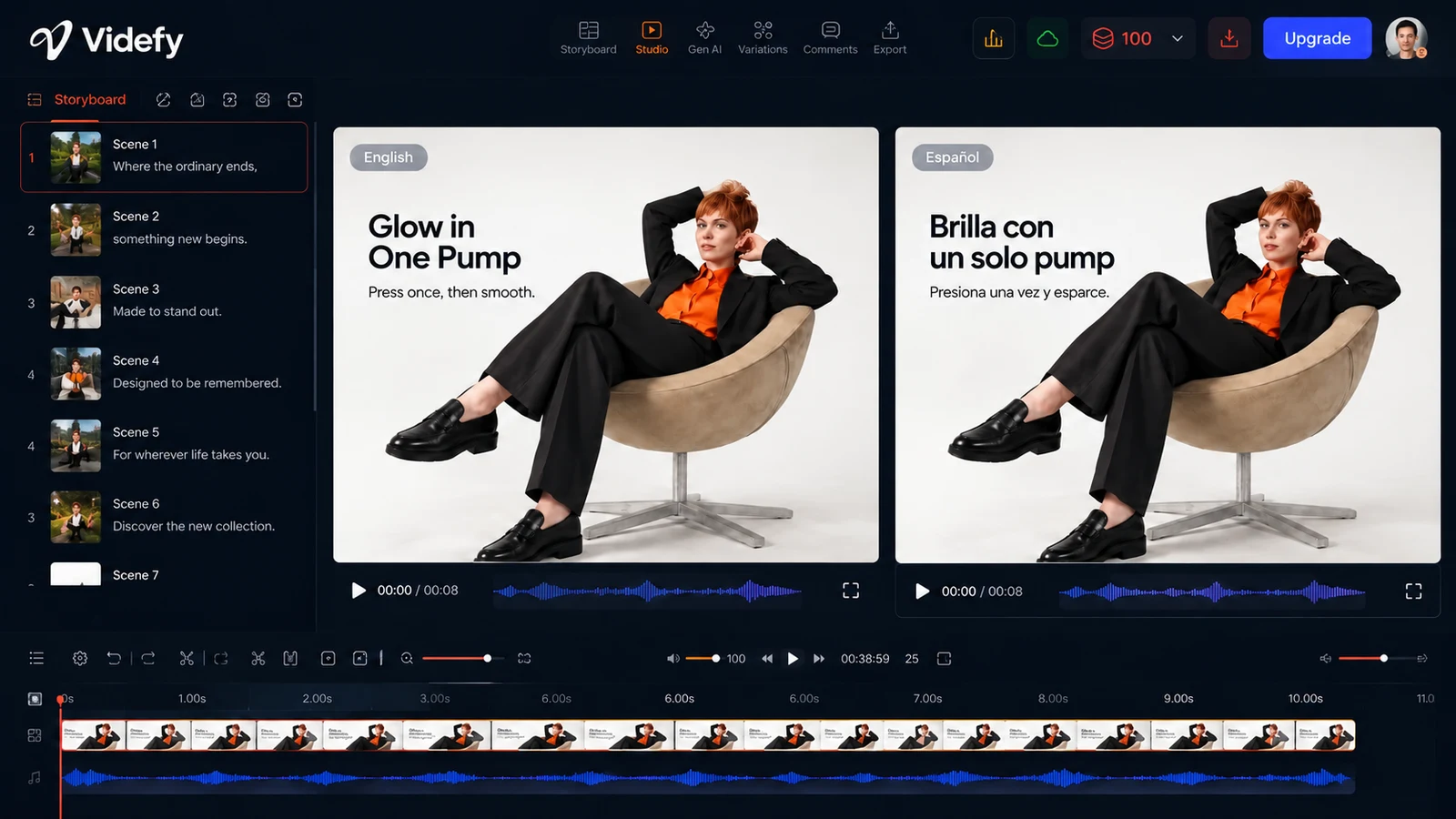Click the timeline zoom magnifier icon
The width and height of the screenshot is (1456, 819).
click(407, 658)
